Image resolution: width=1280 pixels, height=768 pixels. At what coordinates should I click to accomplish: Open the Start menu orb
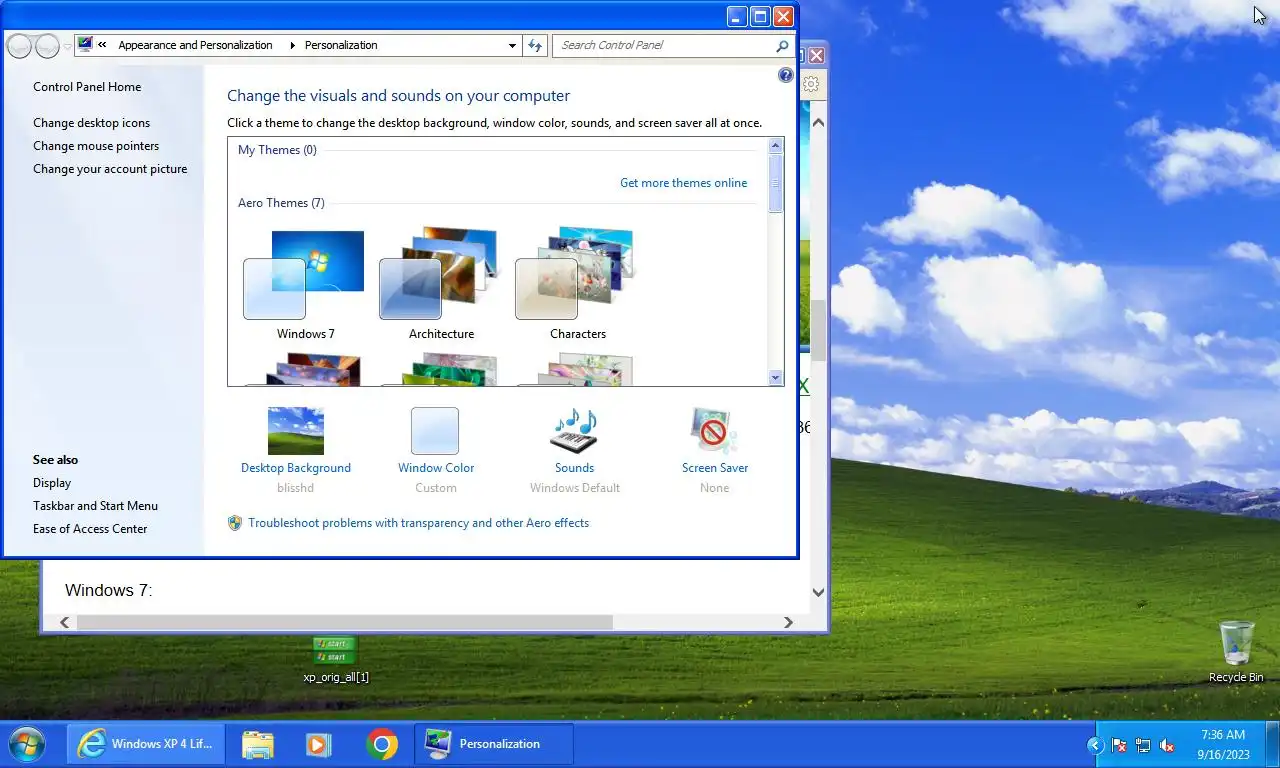tap(27, 744)
